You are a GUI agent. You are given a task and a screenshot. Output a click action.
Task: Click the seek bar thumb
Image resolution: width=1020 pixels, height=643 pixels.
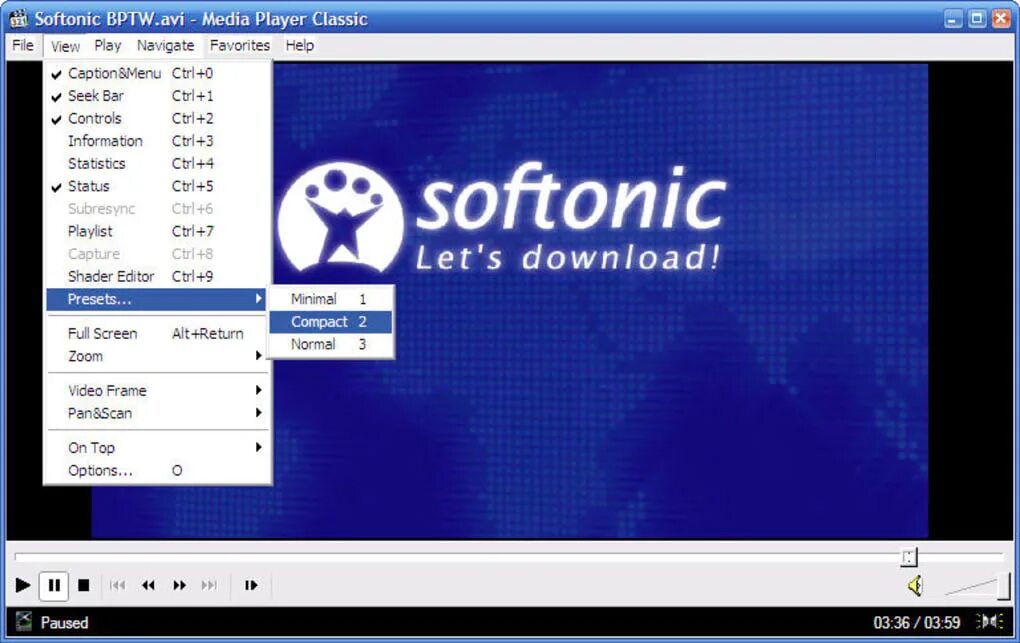point(909,557)
